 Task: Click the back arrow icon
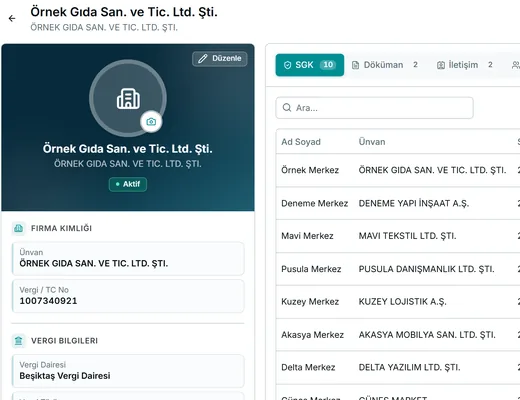[x=12, y=18]
